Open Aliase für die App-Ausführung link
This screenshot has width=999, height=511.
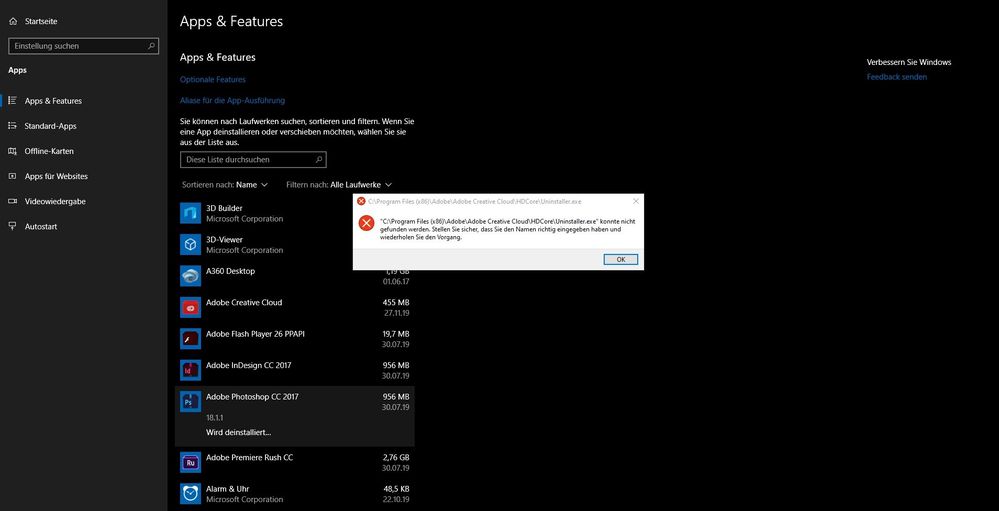click(232, 101)
